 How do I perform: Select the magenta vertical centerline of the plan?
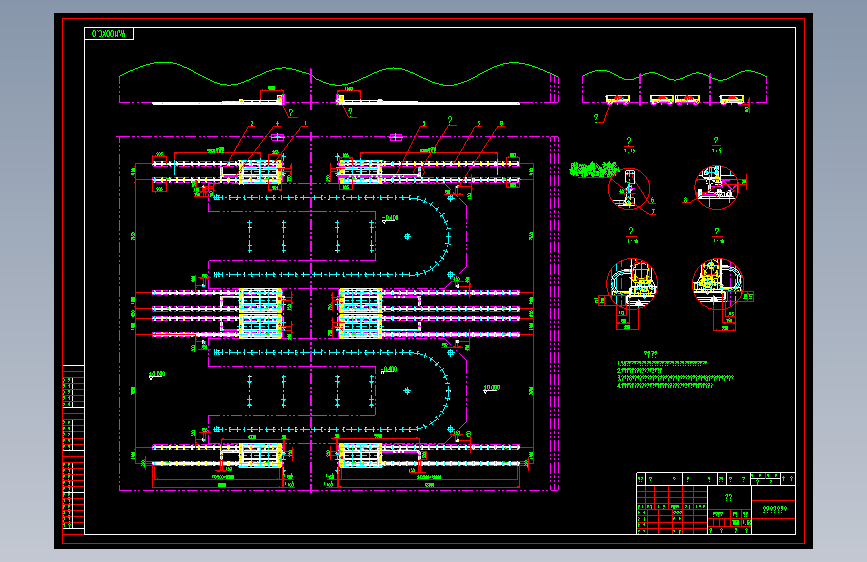(x=311, y=280)
